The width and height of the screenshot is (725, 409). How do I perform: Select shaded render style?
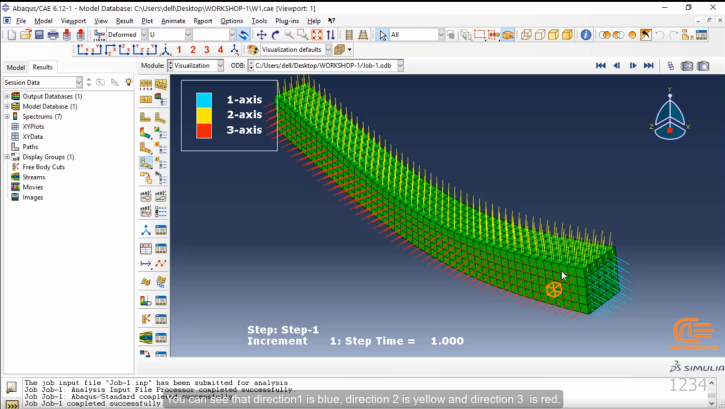coord(567,35)
